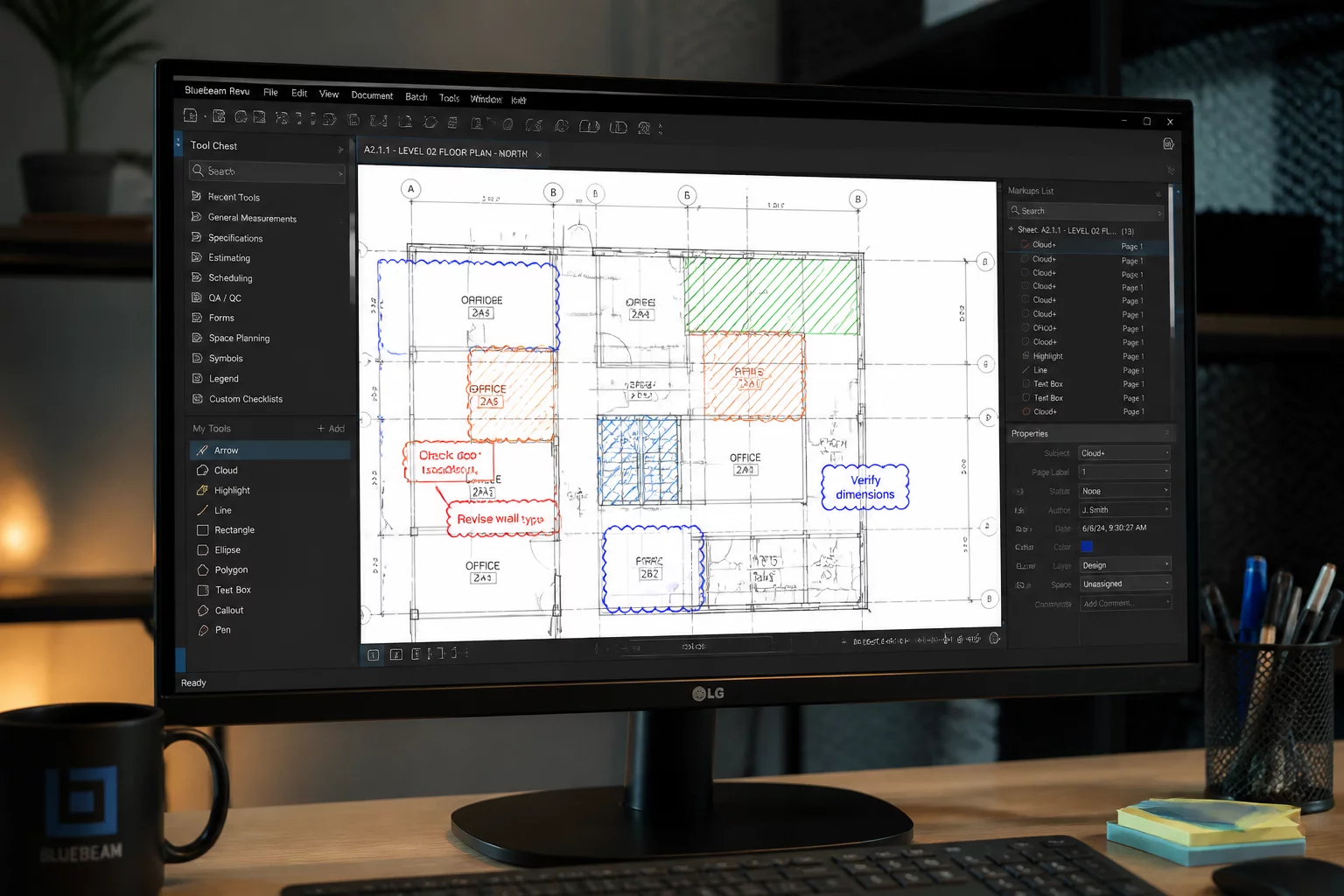Click the Add Comment field in Properties
This screenshot has width=1344, height=896.
pos(1124,603)
